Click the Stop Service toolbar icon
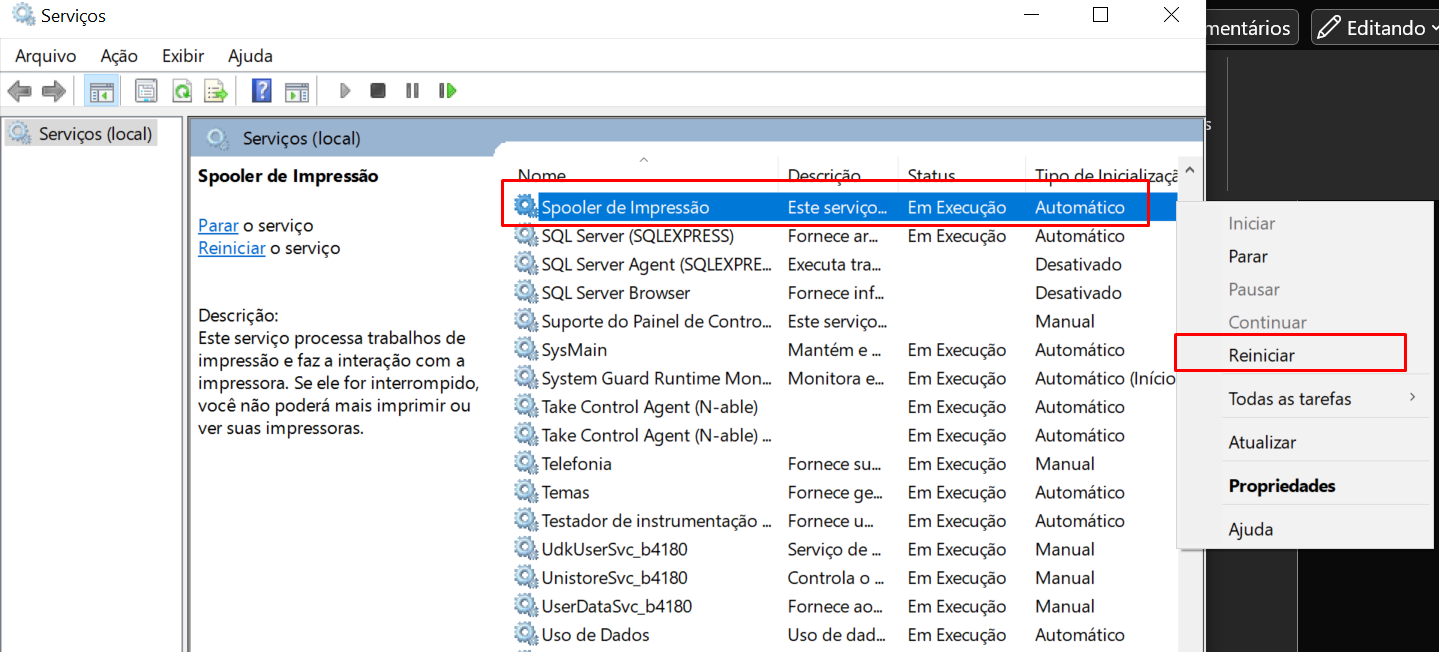Screen dimensions: 1439x652 [x=377, y=91]
